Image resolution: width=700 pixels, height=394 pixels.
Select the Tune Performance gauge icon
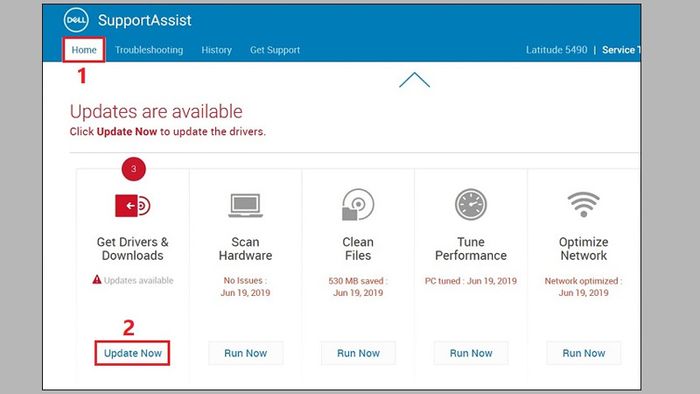[x=471, y=204]
